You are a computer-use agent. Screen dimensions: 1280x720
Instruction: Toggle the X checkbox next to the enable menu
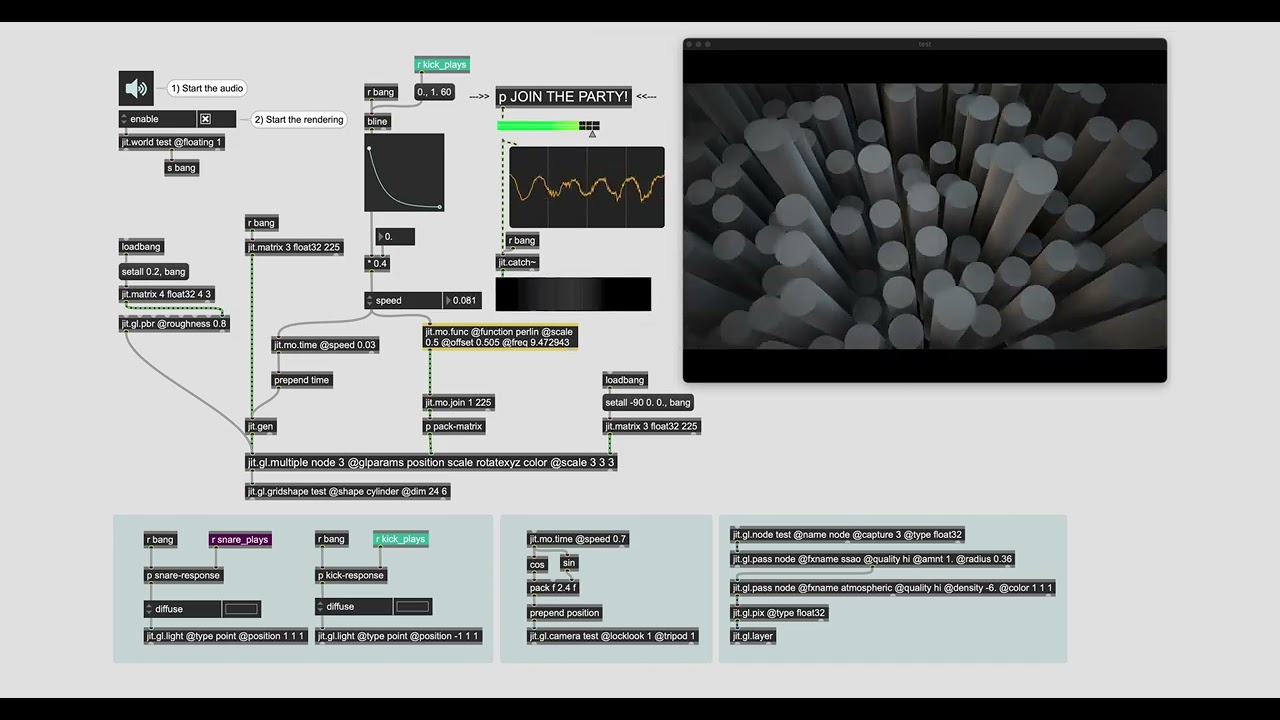(204, 118)
